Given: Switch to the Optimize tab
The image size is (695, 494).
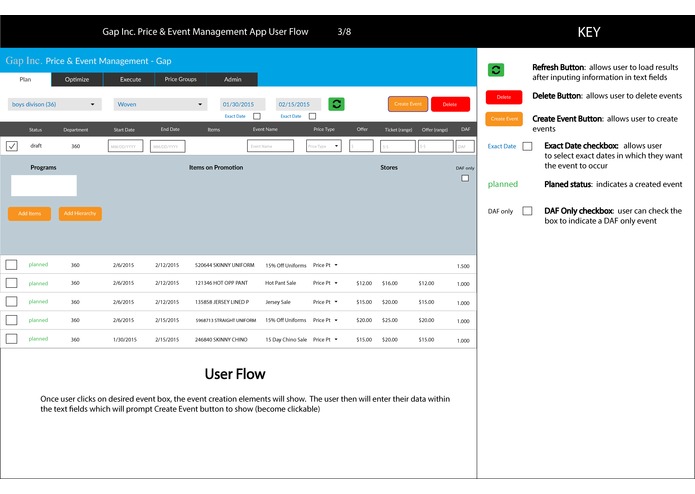Looking at the screenshot, I should coord(77,79).
